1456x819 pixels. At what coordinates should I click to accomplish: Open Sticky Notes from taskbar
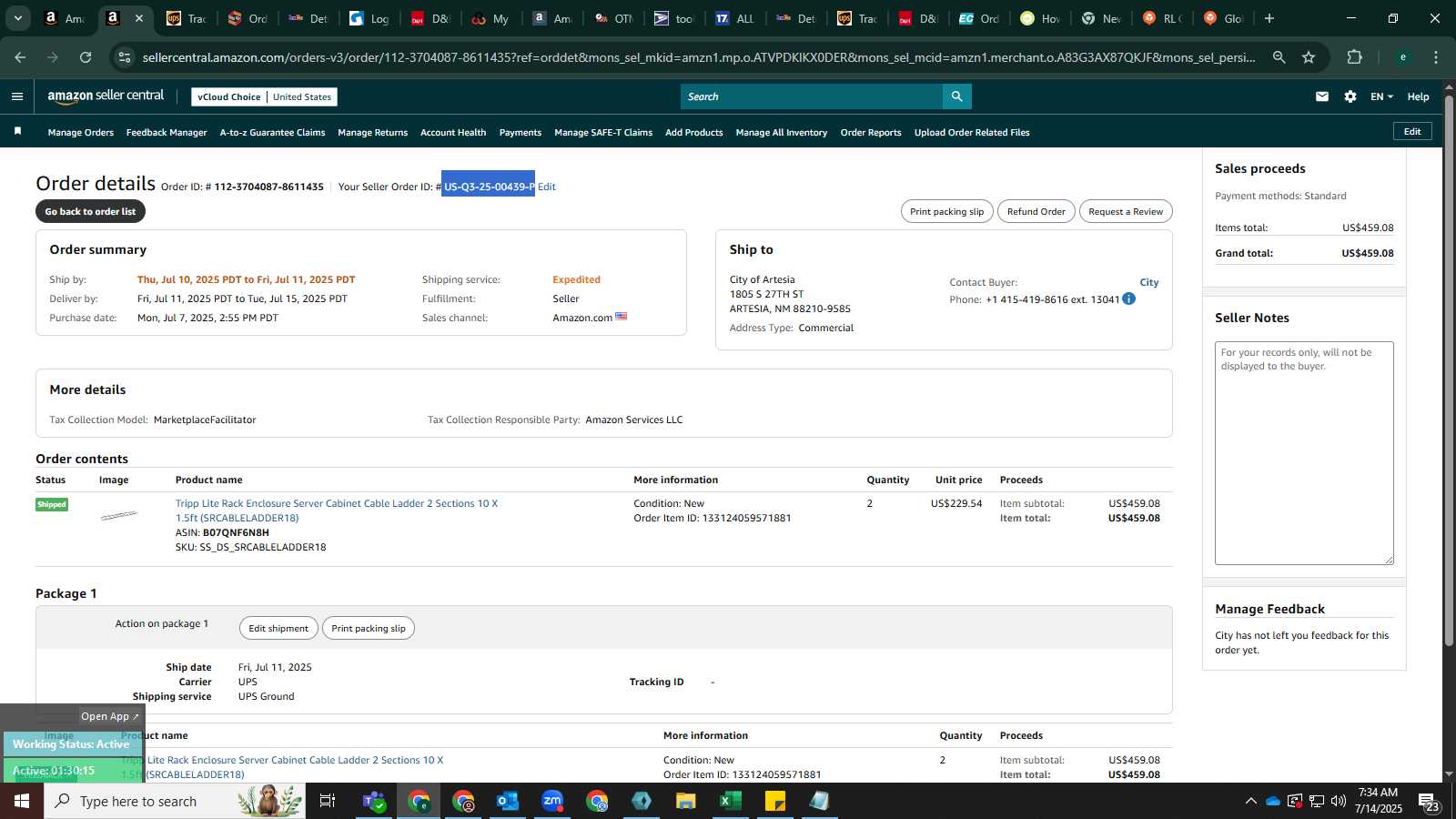(774, 801)
